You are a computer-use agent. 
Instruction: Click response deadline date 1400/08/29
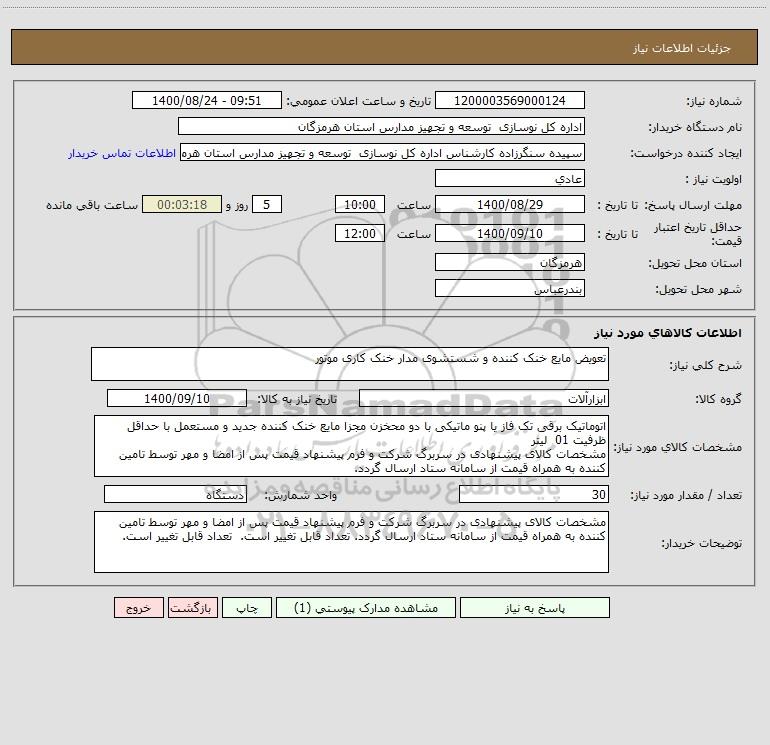click(510, 204)
